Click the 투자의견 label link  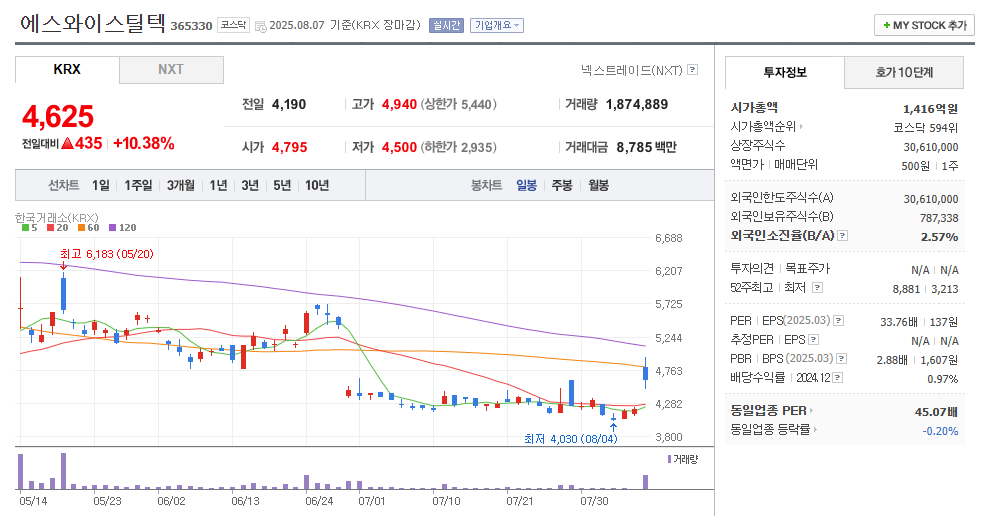click(752, 268)
